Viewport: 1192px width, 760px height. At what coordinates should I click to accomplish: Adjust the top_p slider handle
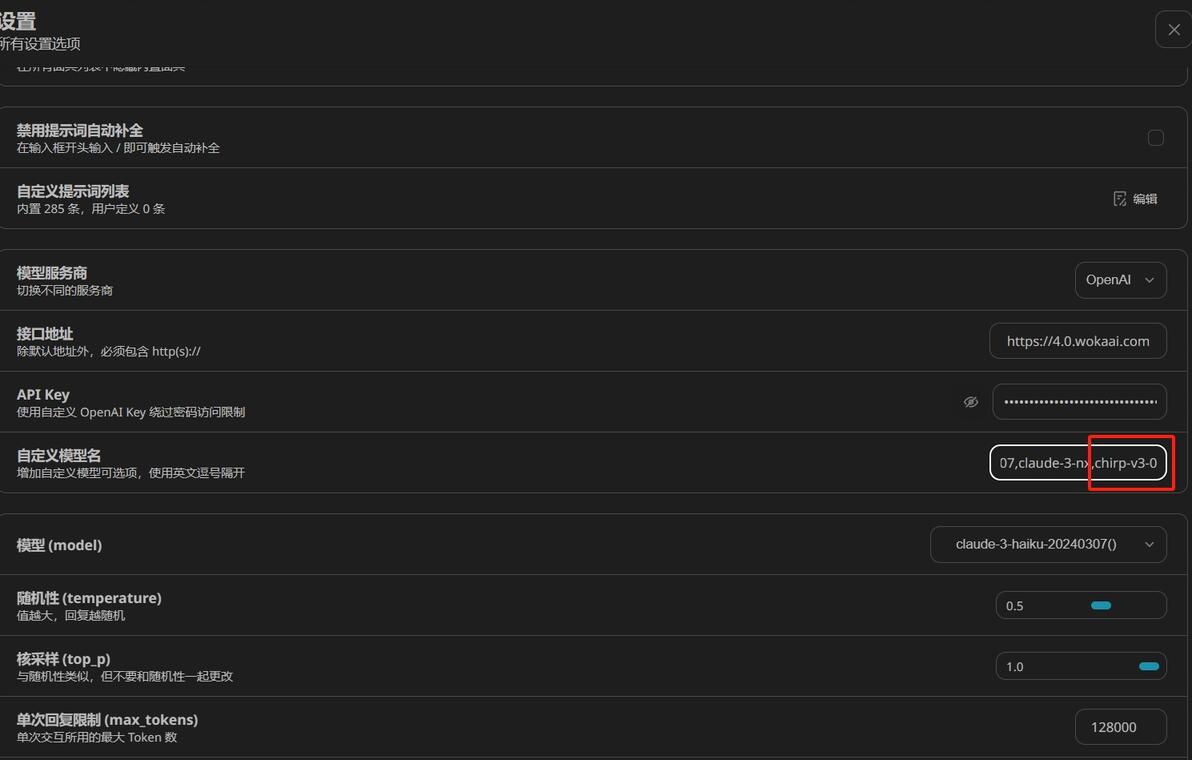pyautogui.click(x=1149, y=667)
